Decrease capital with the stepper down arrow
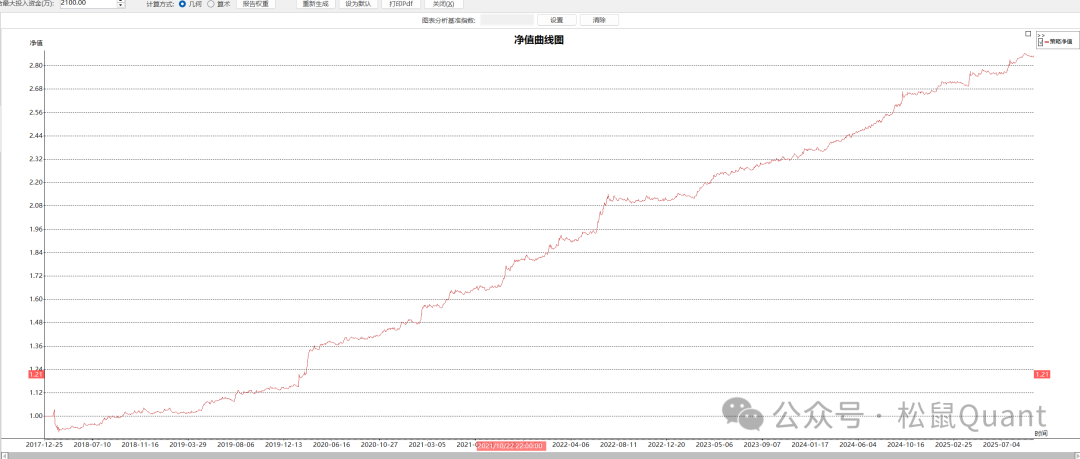This screenshot has height=459, width=1080. point(121,6)
